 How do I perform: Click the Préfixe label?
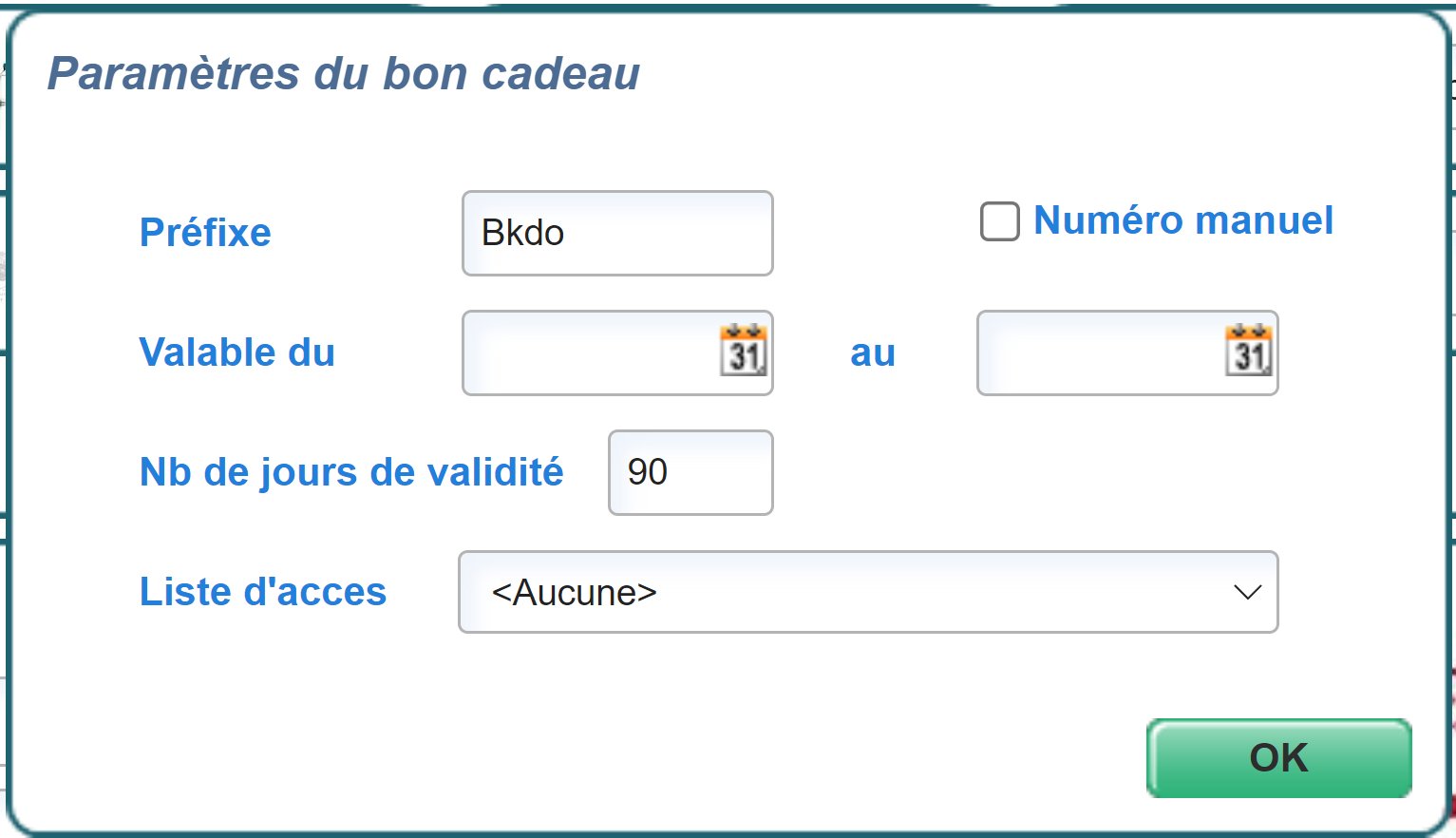coord(205,233)
